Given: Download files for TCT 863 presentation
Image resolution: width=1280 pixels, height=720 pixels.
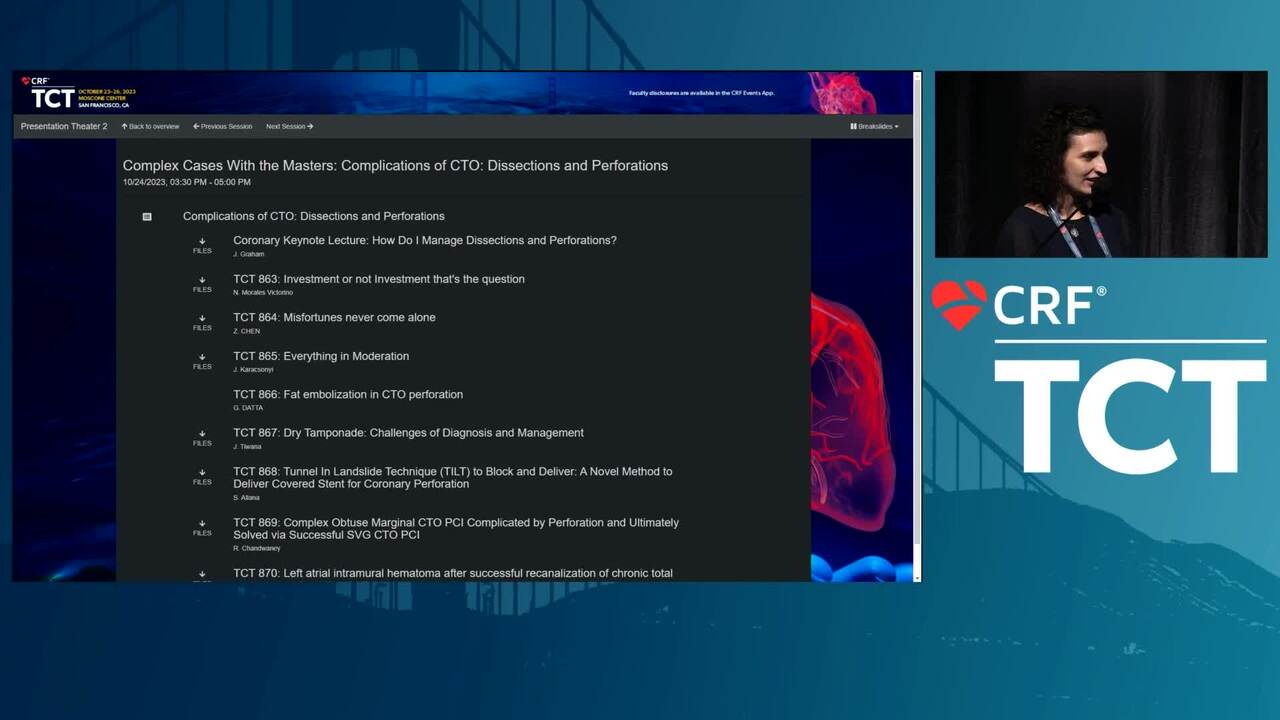Looking at the screenshot, I should 202,285.
